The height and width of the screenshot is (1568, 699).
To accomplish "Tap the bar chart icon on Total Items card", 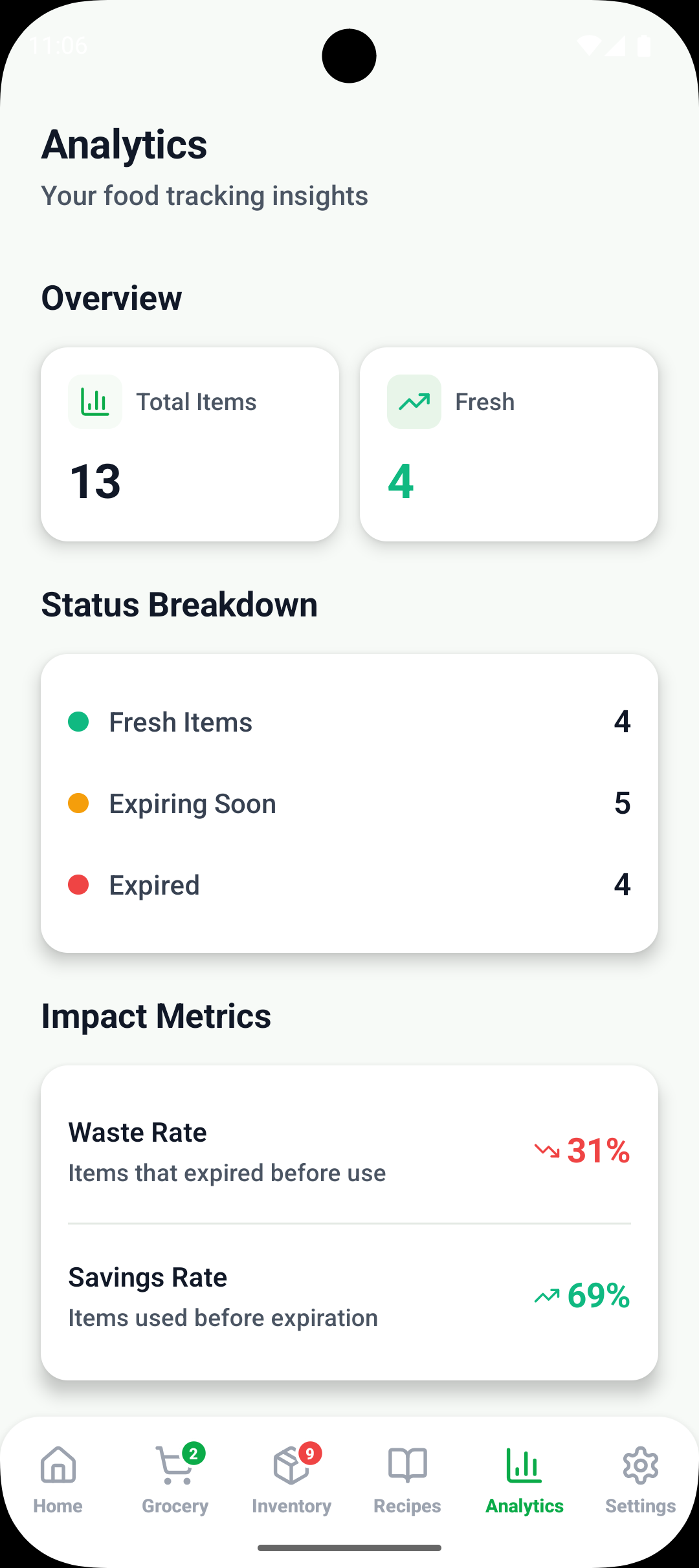I will tap(94, 401).
